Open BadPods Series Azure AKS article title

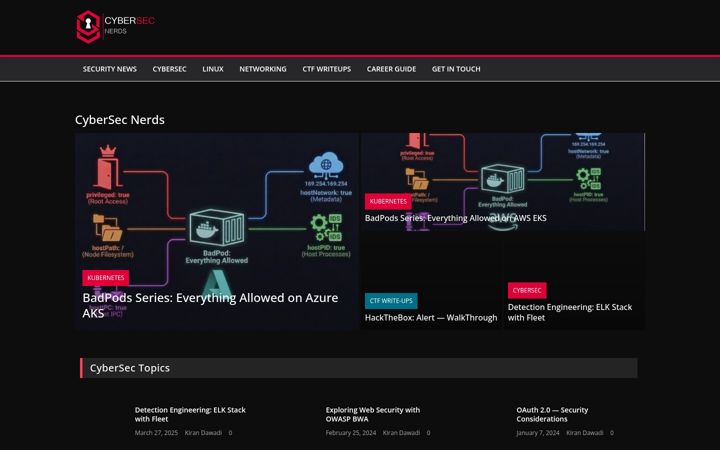[210, 305]
